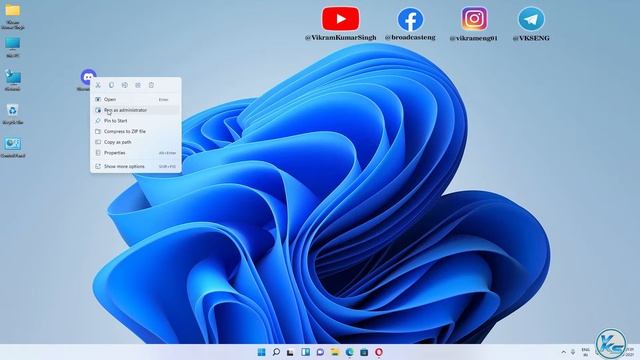The width and height of the screenshot is (640, 360).
Task: Click the microphone icon in the system tray
Action: click(573, 352)
